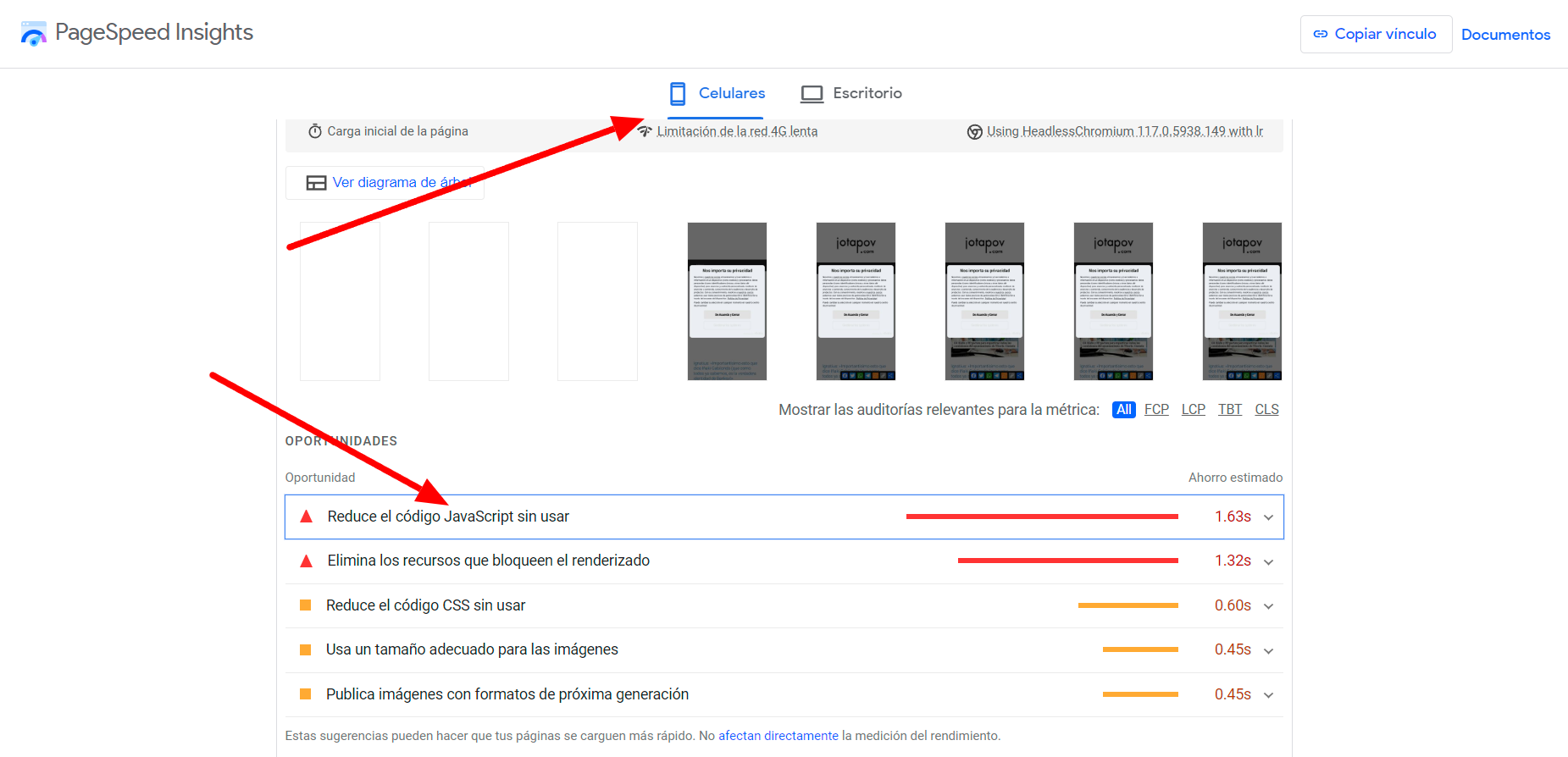Screen dimensions: 1568x757
Task: Click the red savings bar for 1.32s
Action: (x=1068, y=561)
